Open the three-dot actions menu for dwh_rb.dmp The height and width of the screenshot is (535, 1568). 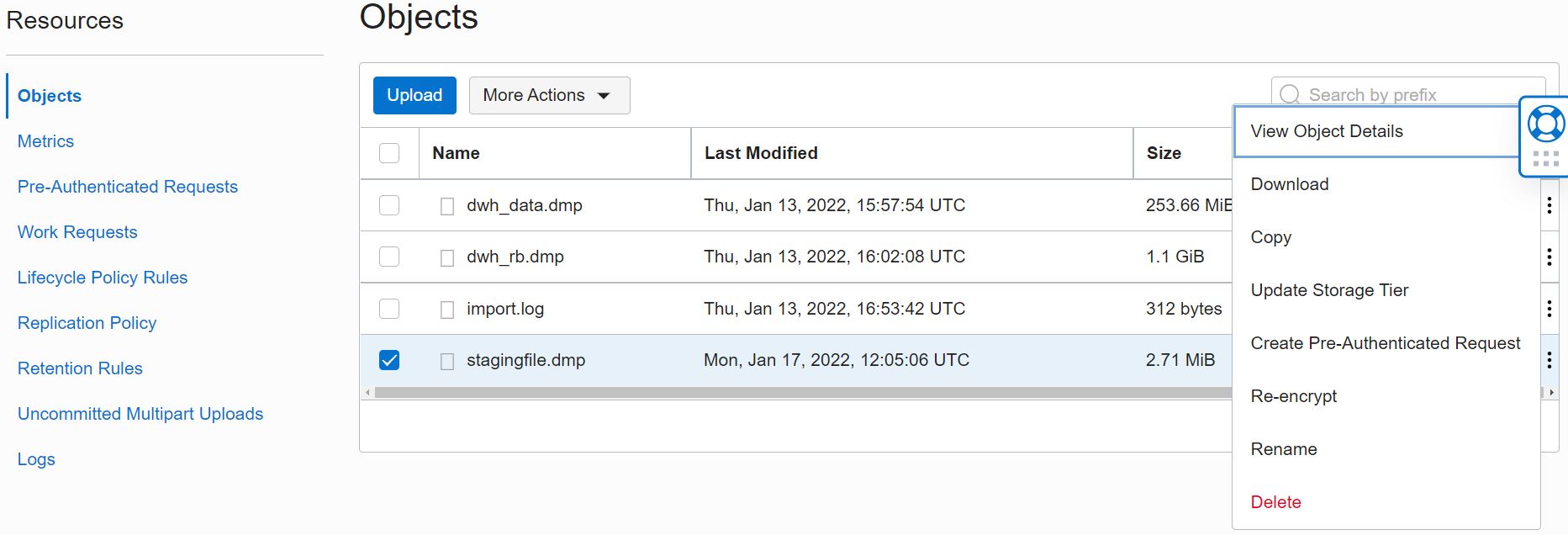pyautogui.click(x=1549, y=257)
